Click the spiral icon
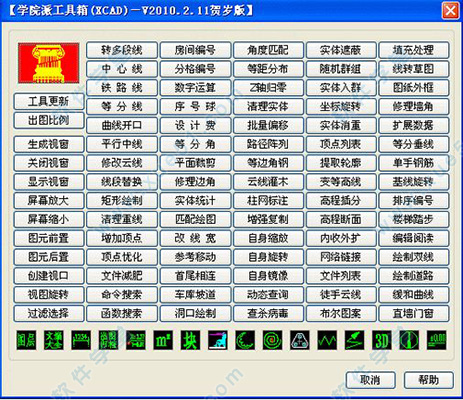The height and width of the screenshot is (400, 463). tap(272, 340)
